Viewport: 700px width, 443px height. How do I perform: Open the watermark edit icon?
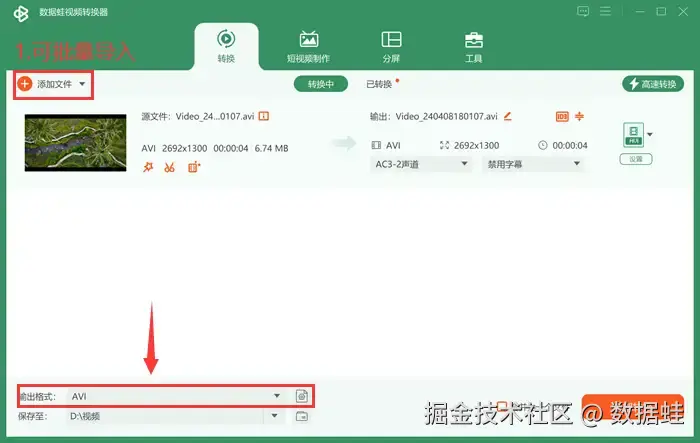194,167
